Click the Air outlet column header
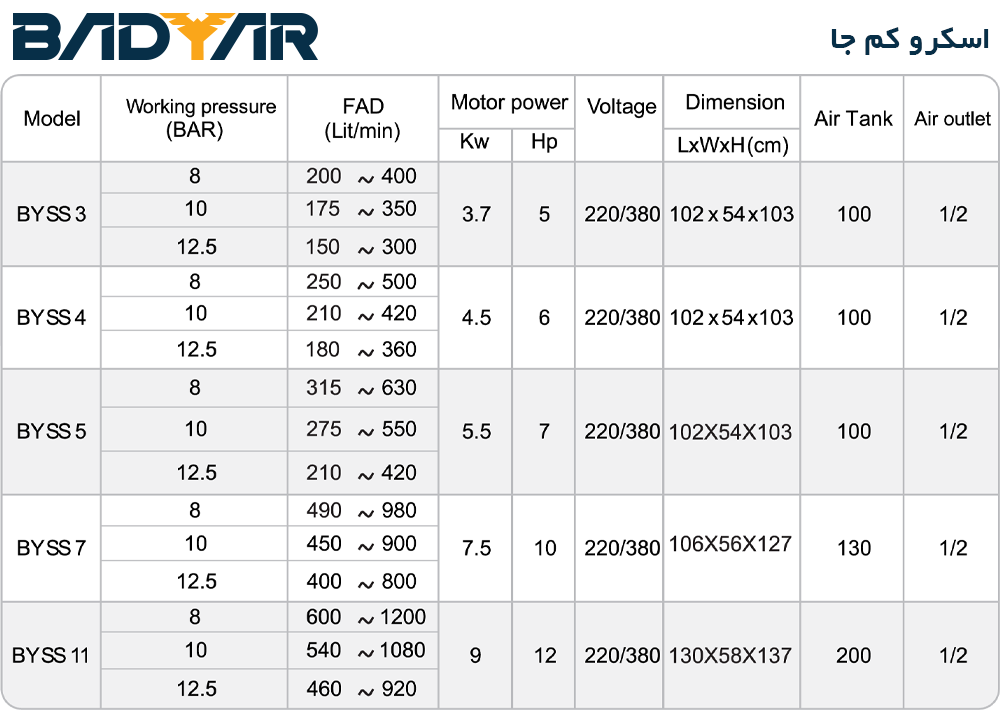1000x710 pixels. 952,119
